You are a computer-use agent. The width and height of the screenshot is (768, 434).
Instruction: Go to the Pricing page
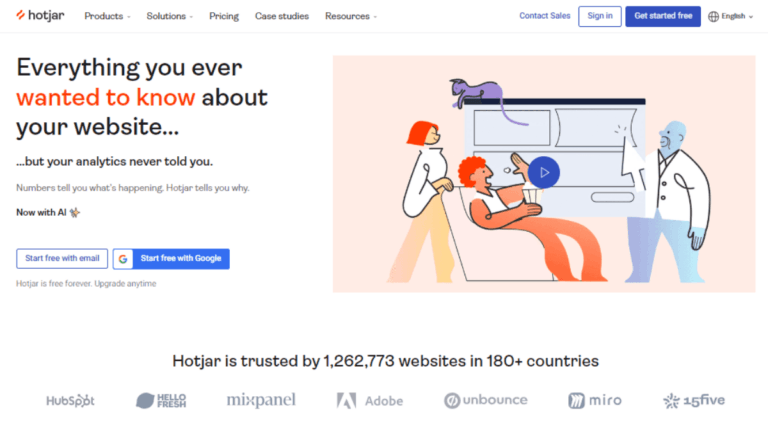[x=224, y=16]
